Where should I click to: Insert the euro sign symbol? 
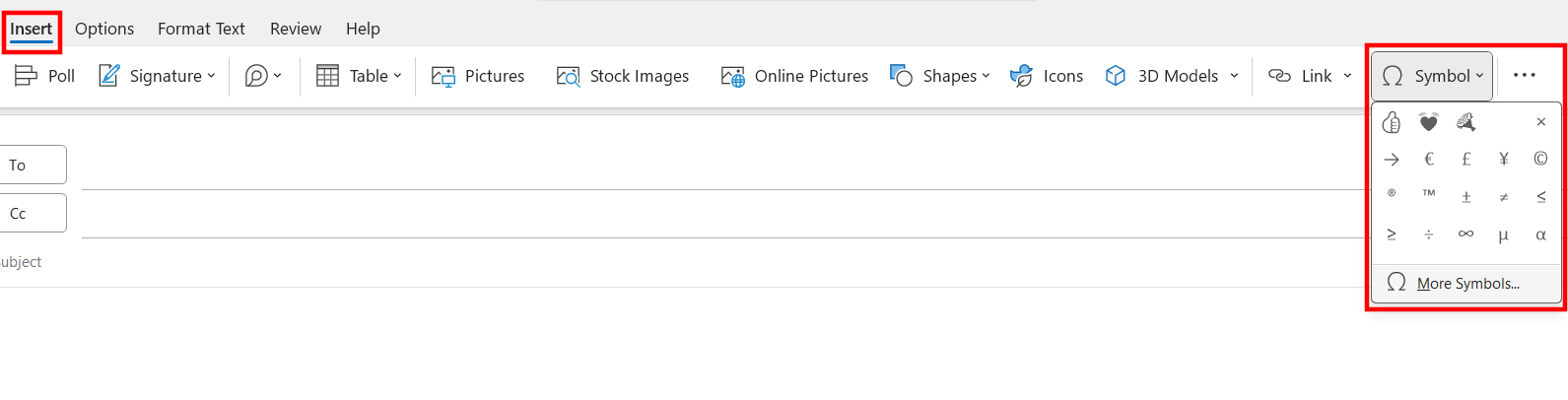pos(1429,159)
